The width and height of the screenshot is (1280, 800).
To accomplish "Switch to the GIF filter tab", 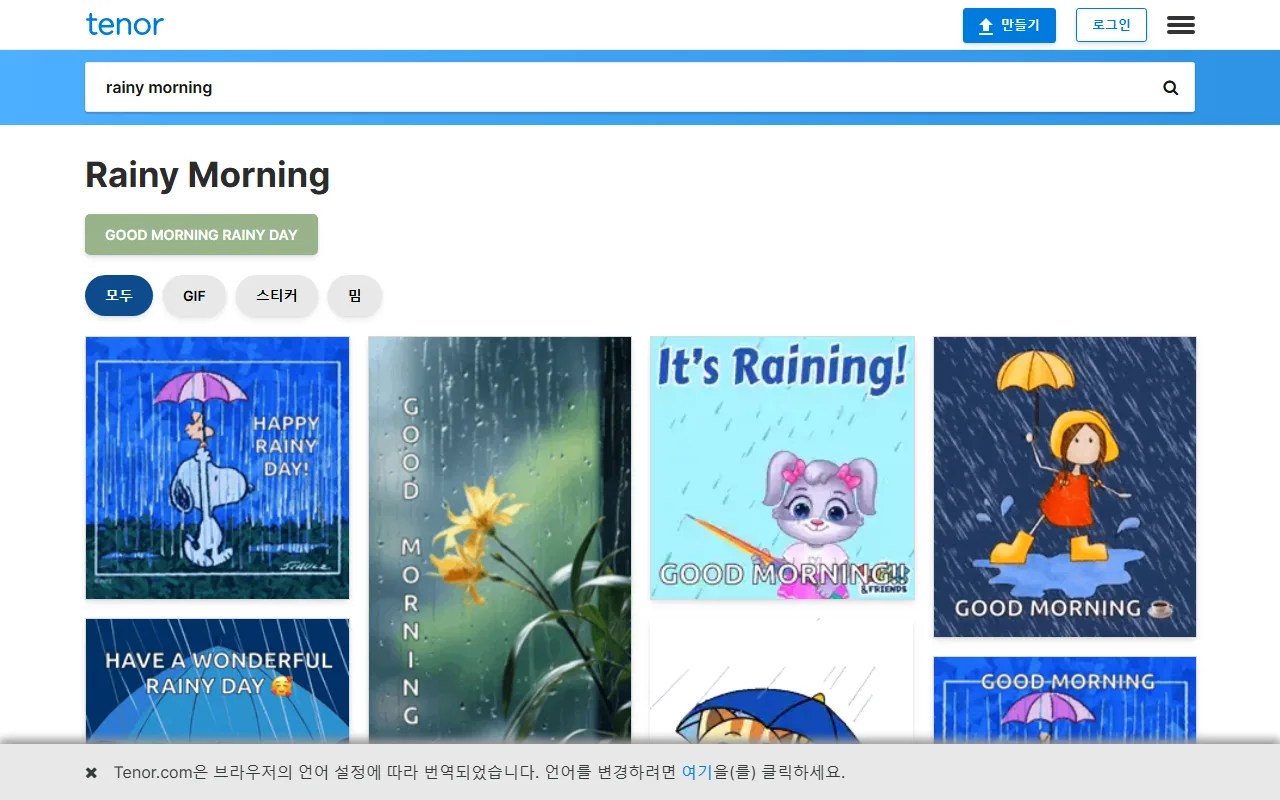I will [194, 296].
